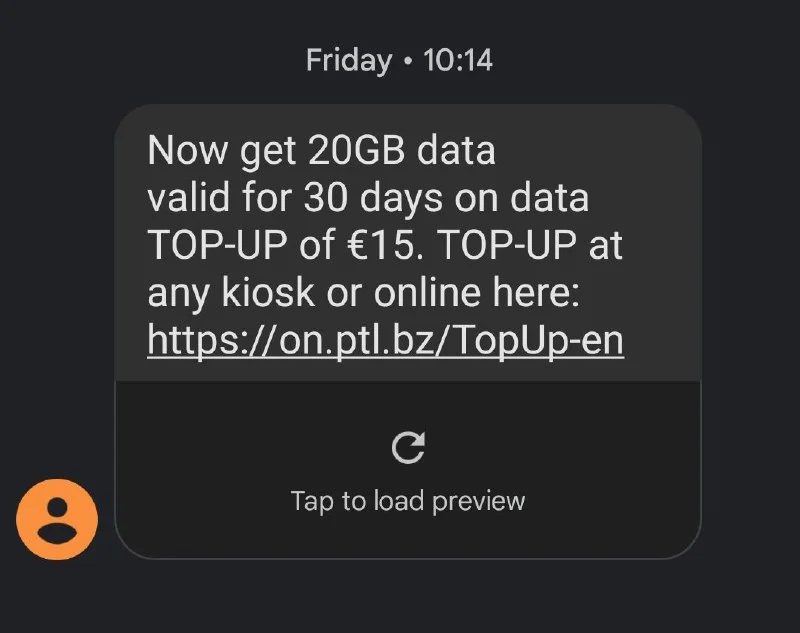
Task: Click the "10:14" time text
Action: coord(458,60)
